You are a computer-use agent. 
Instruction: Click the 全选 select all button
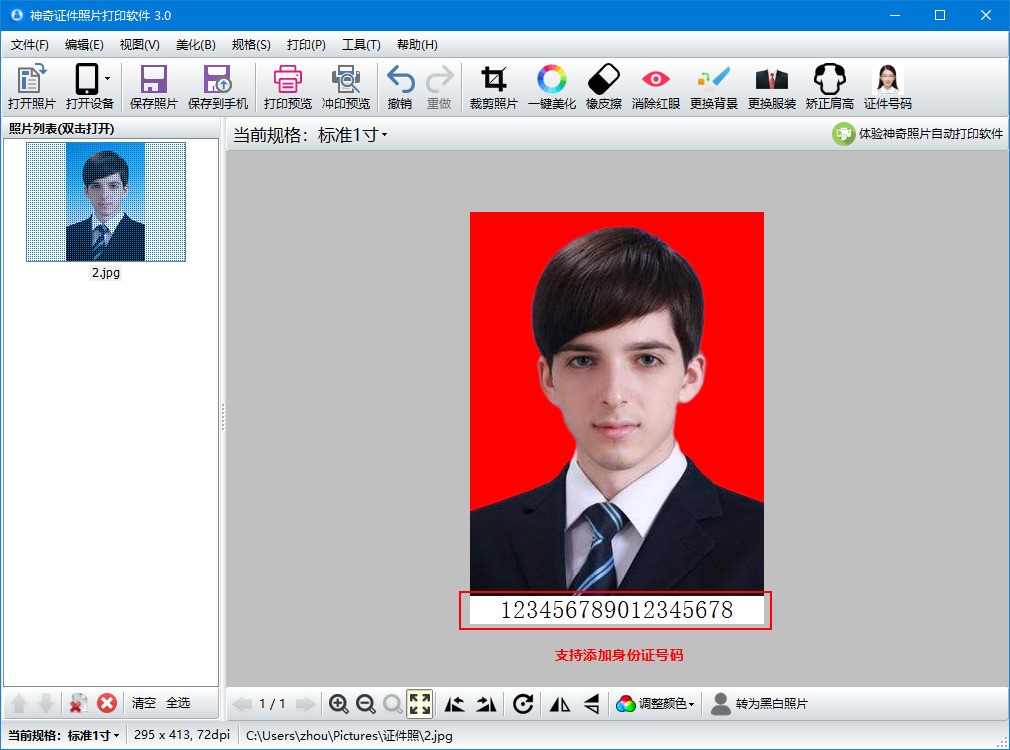click(x=178, y=703)
